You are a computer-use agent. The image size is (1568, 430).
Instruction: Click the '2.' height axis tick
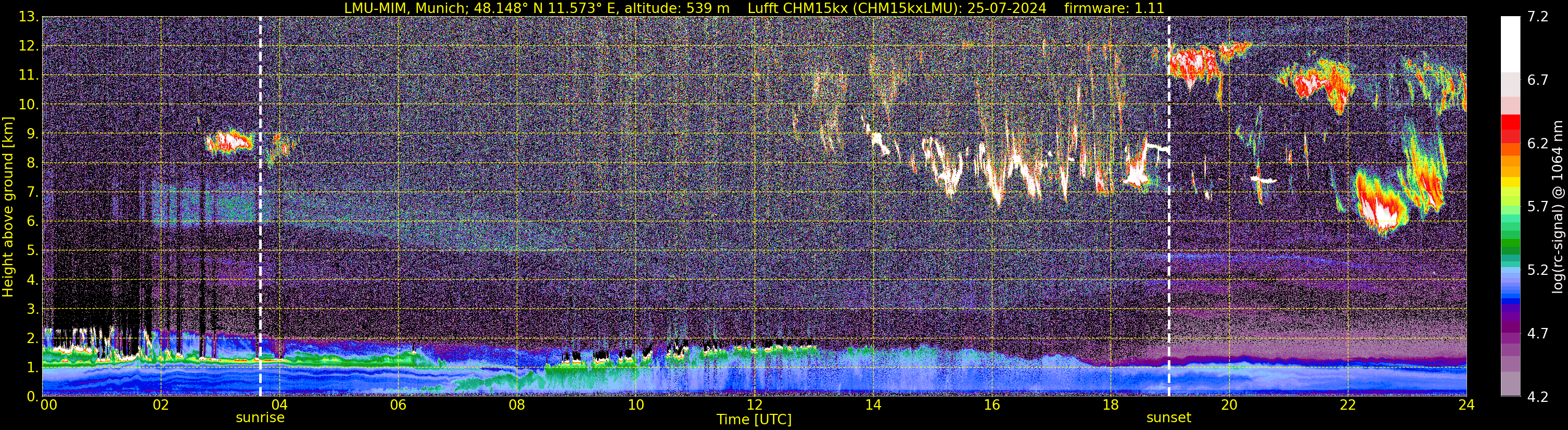tap(32, 339)
